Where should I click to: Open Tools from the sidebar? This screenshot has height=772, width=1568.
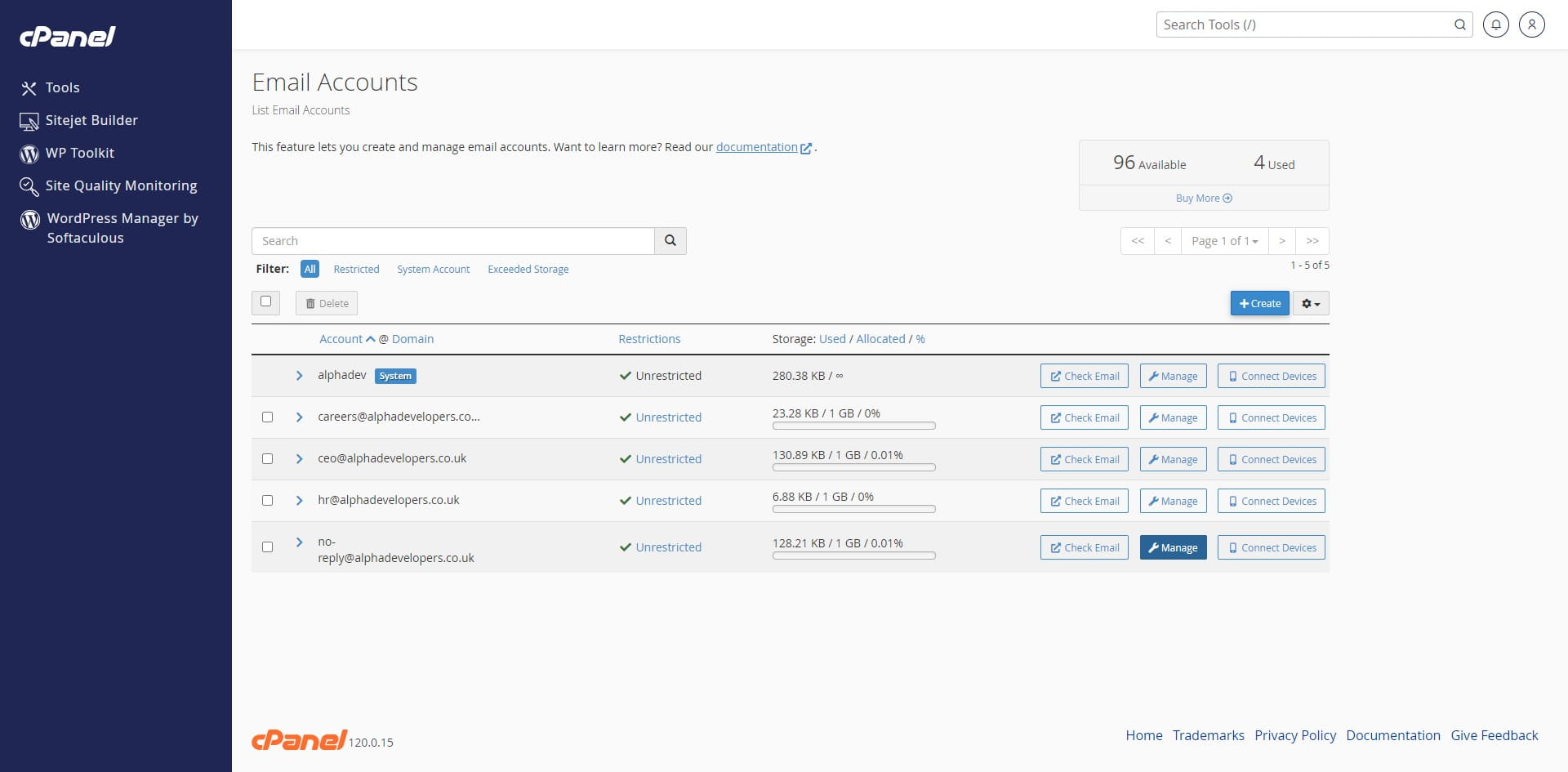(x=62, y=87)
